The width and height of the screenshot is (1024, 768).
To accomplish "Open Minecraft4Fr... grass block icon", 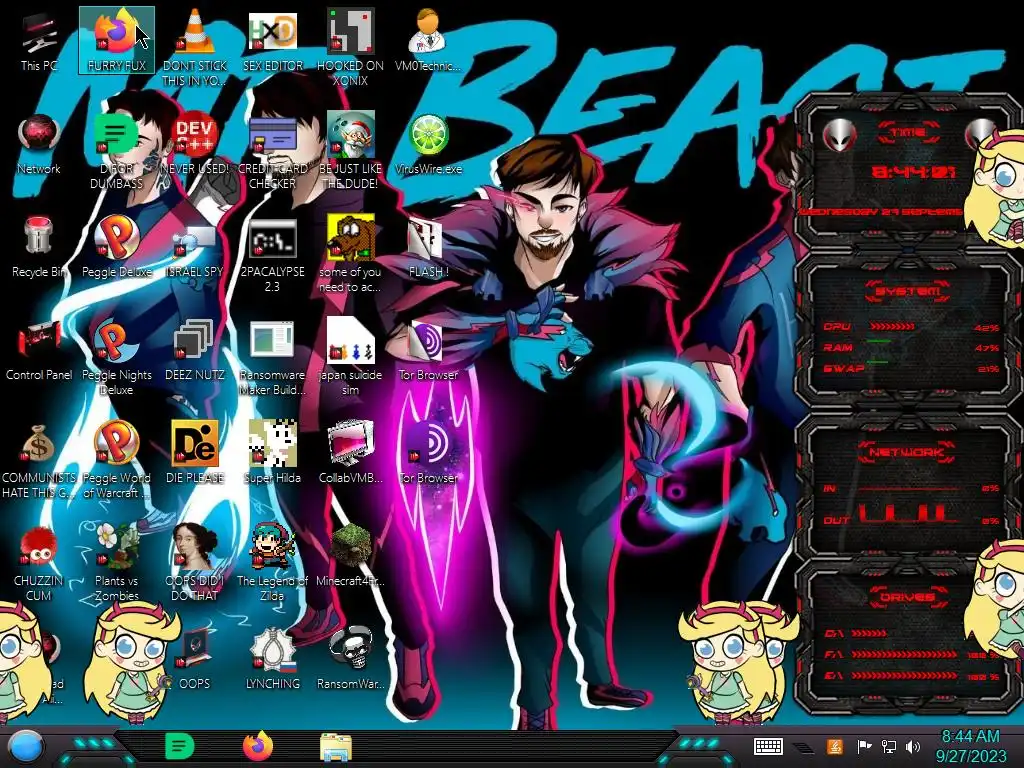I will [x=351, y=556].
